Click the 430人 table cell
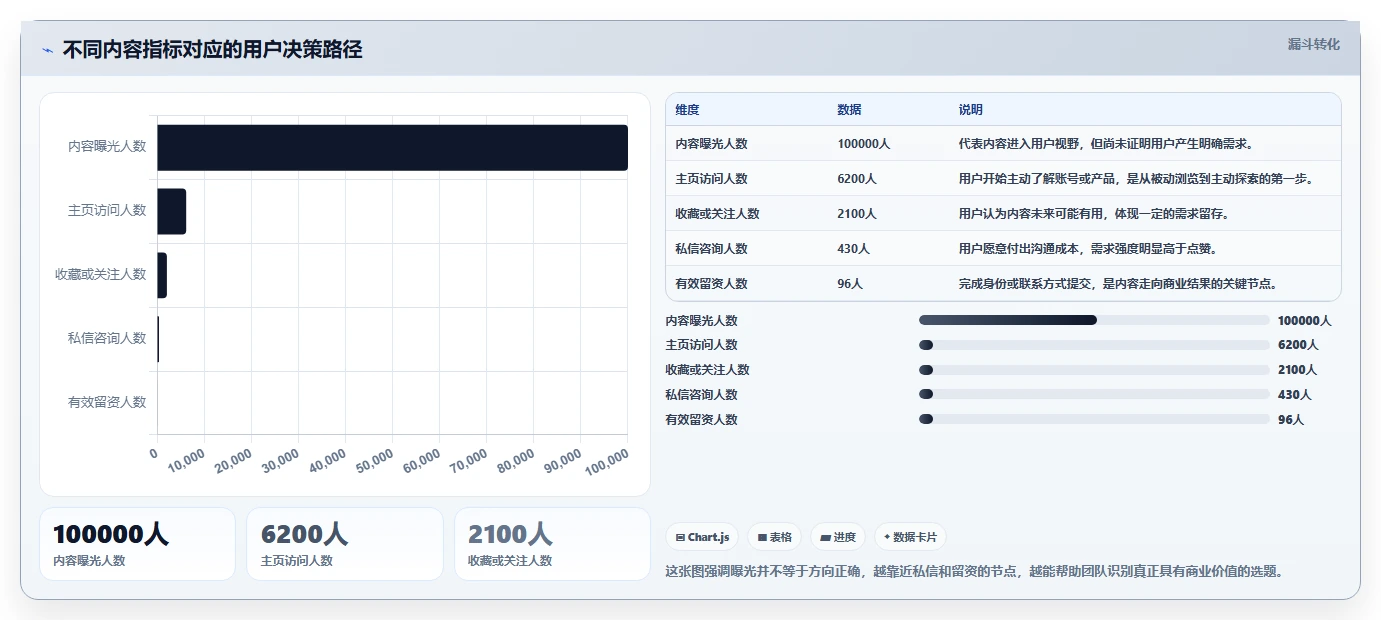1381x620 pixels. (x=853, y=249)
